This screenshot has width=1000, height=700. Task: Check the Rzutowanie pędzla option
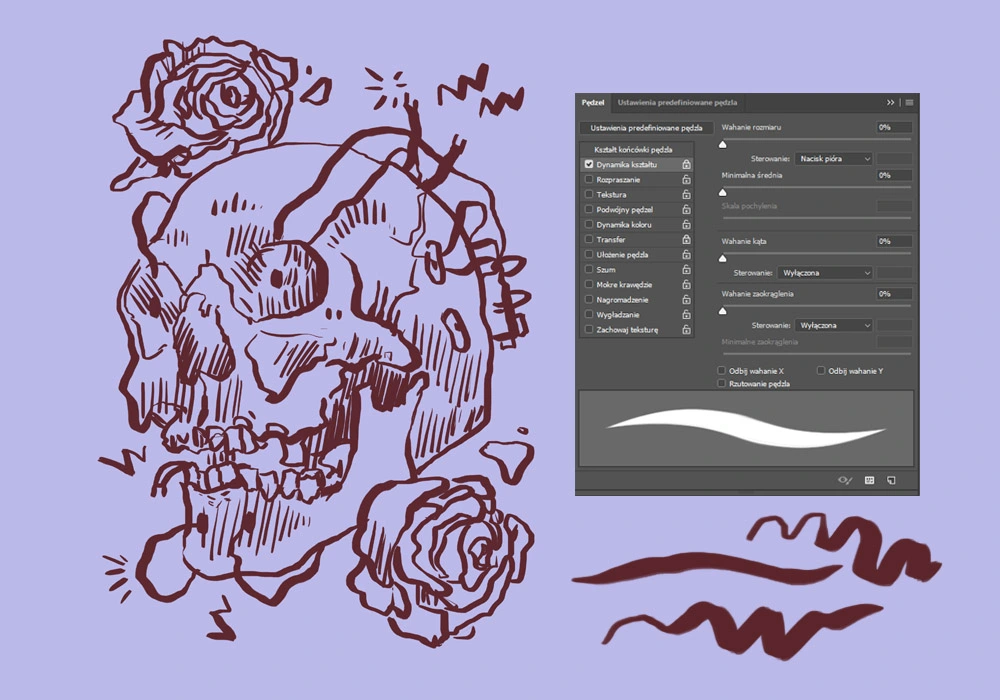[722, 383]
